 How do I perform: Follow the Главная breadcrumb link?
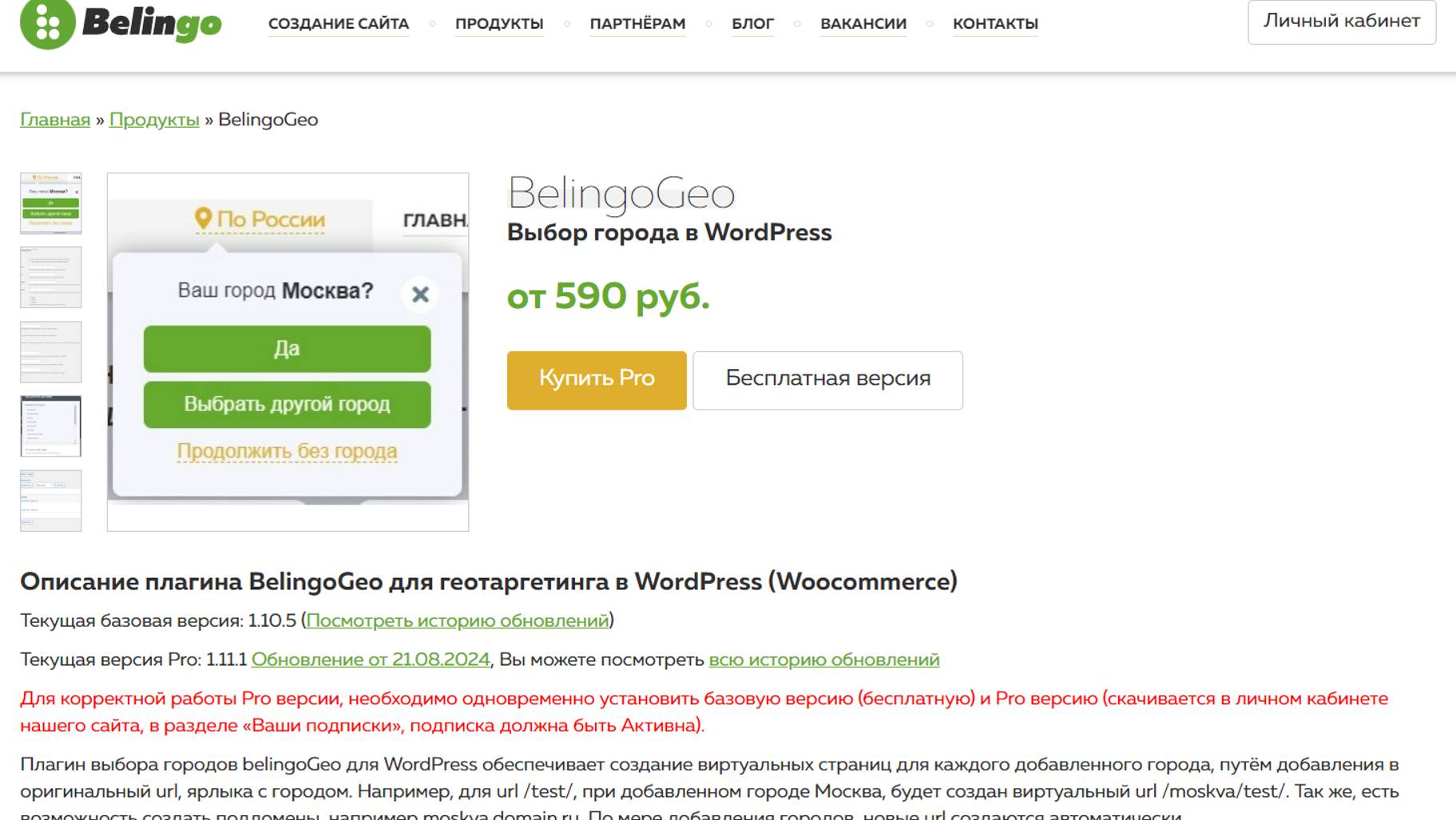(55, 120)
